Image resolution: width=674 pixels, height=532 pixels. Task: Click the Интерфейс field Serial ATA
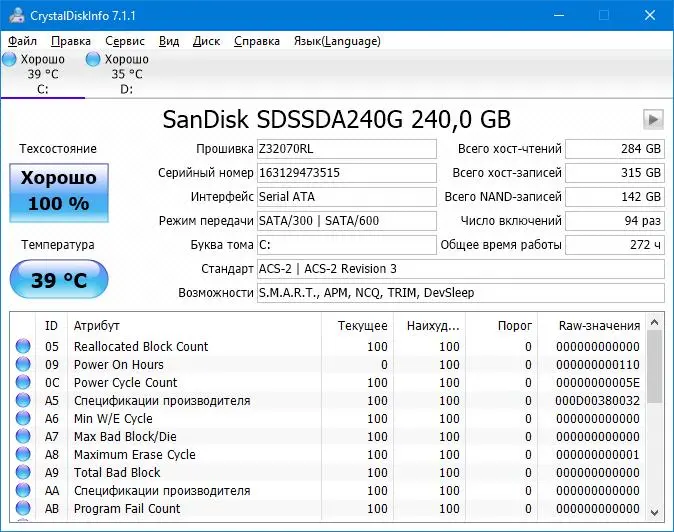click(346, 197)
